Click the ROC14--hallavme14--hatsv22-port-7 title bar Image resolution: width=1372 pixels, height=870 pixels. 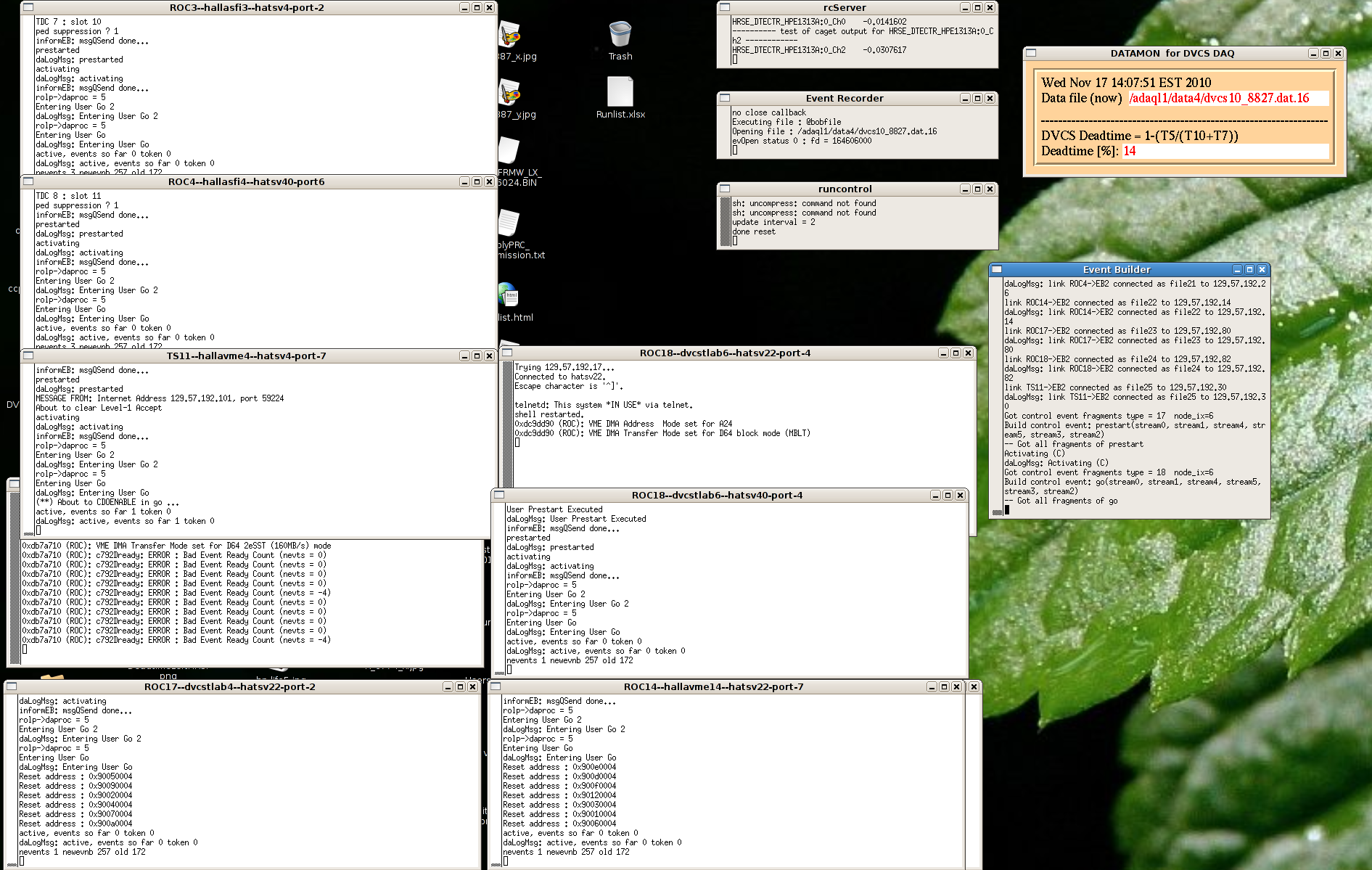[713, 686]
